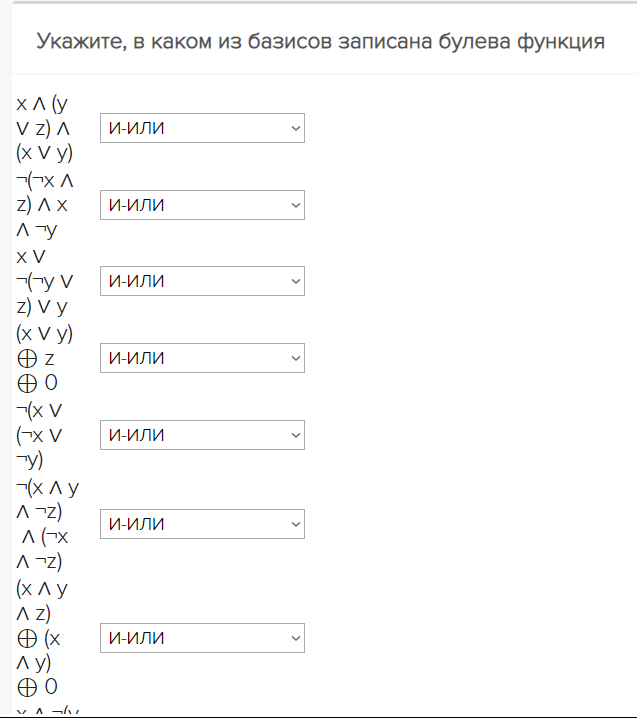Click the heading 'Укажите, в каком из базисов'

click(x=320, y=42)
